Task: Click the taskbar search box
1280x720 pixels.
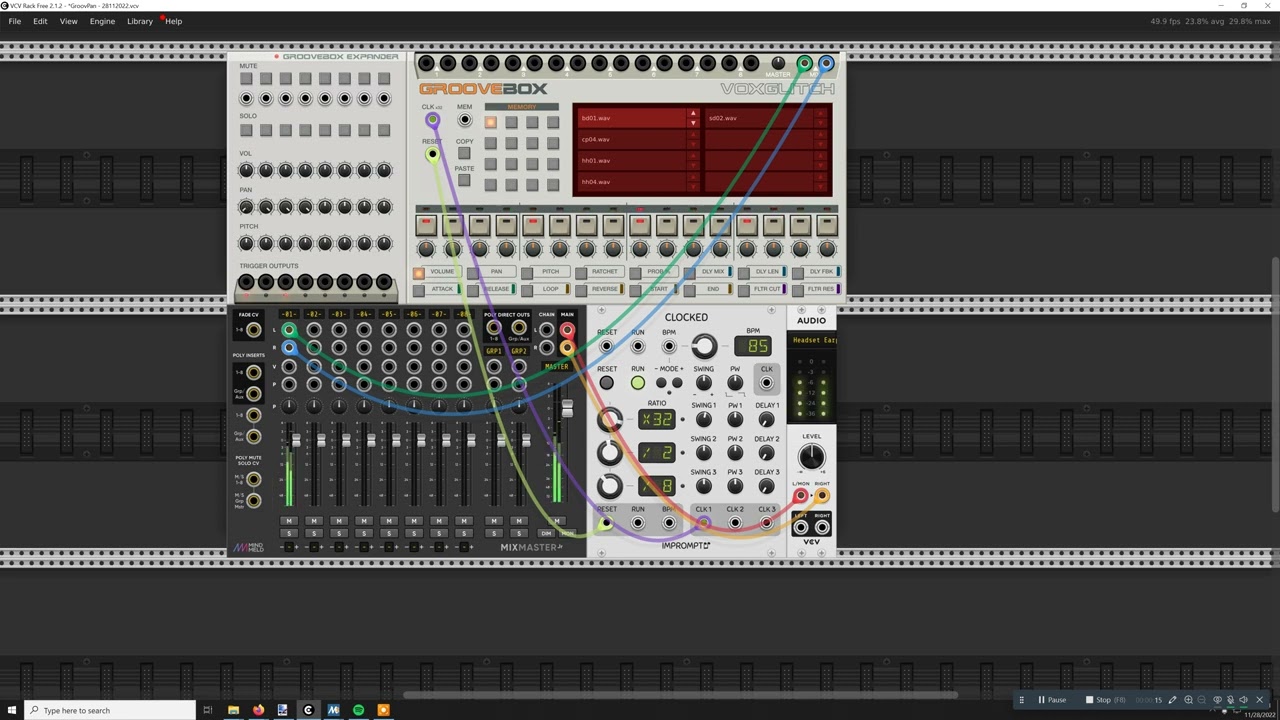Action: click(x=110, y=710)
